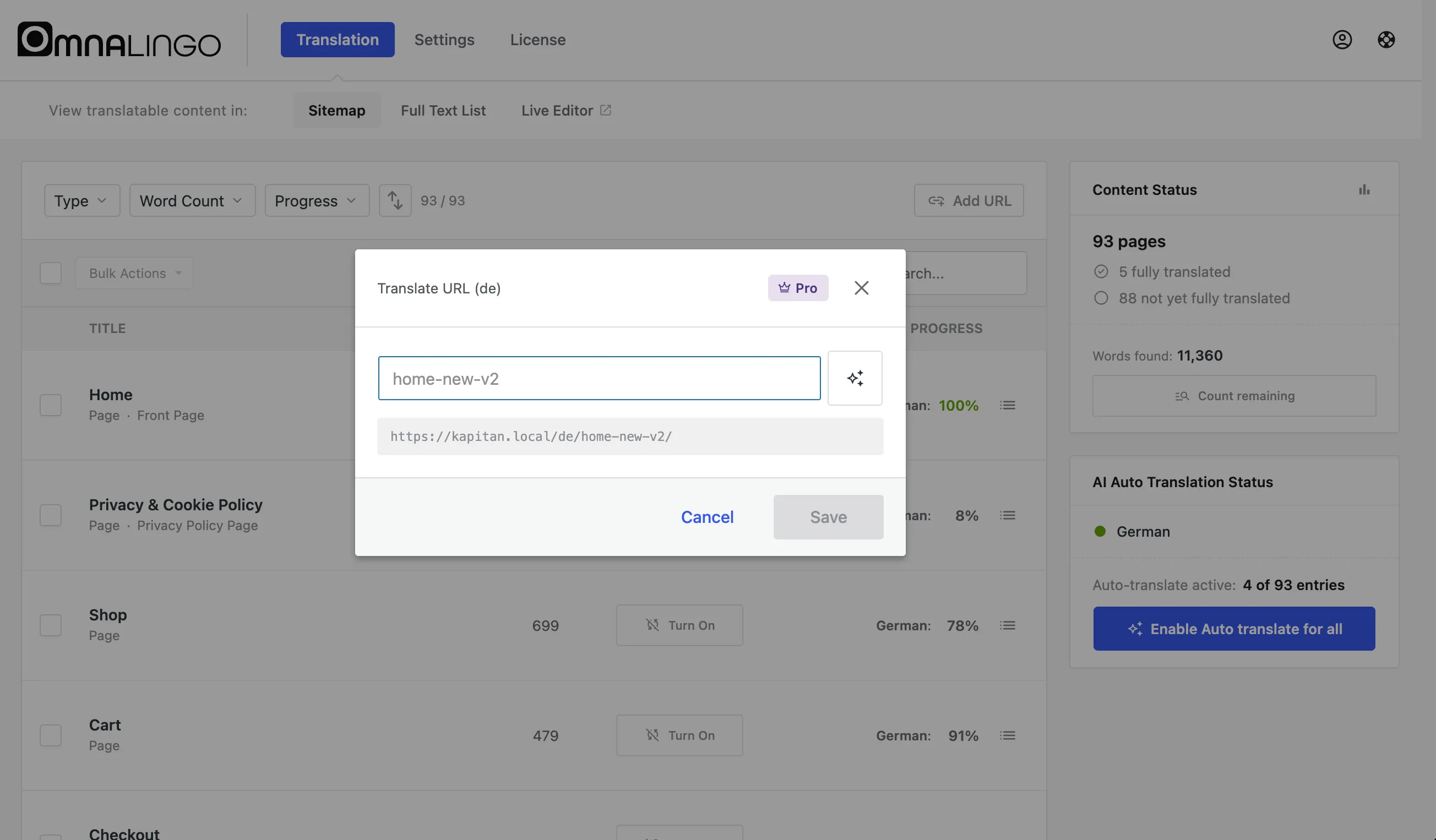Image resolution: width=1436 pixels, height=840 pixels.
Task: Check the Cart page checkbox
Action: pos(51,735)
